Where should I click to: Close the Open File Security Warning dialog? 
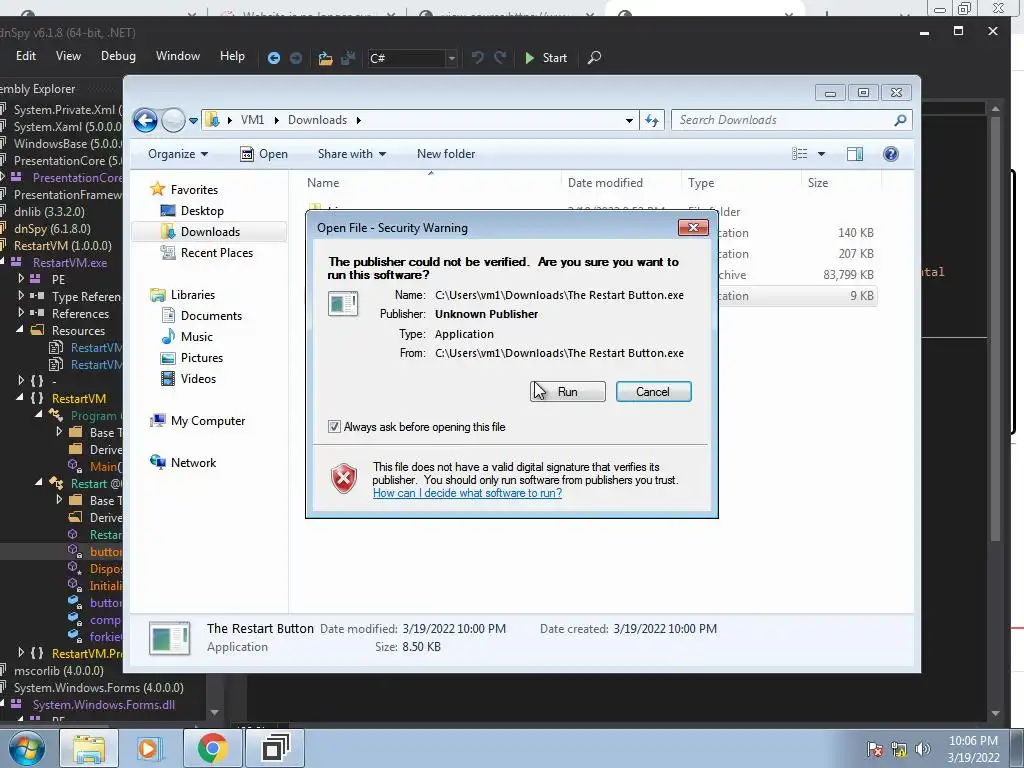coord(693,227)
